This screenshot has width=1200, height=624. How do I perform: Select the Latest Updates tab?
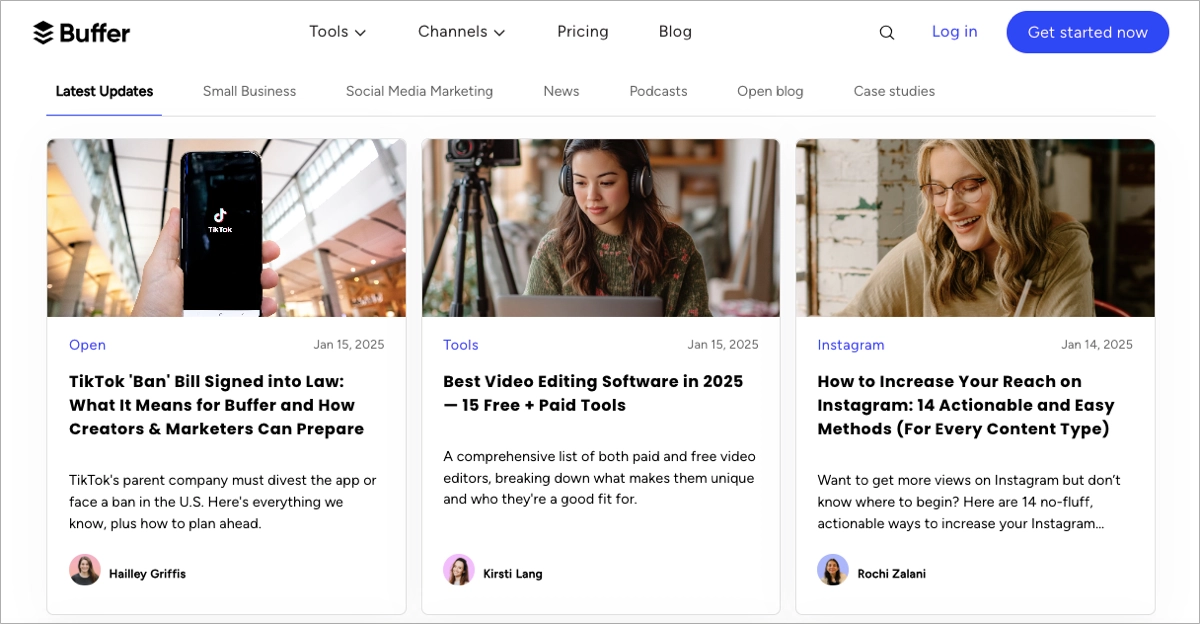(104, 91)
